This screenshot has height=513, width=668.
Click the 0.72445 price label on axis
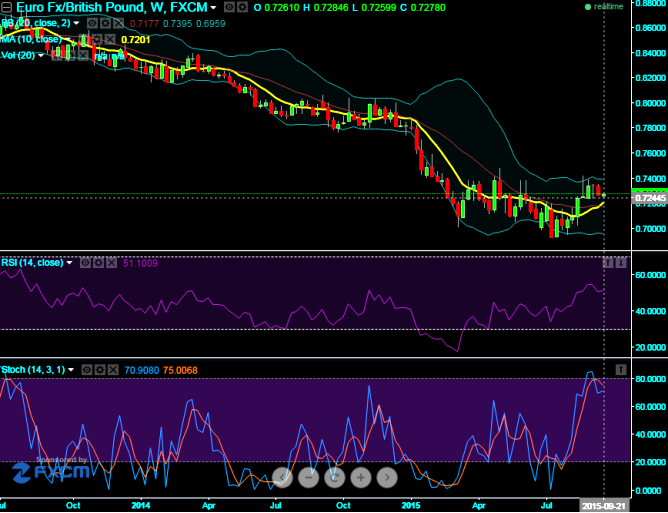pos(650,198)
